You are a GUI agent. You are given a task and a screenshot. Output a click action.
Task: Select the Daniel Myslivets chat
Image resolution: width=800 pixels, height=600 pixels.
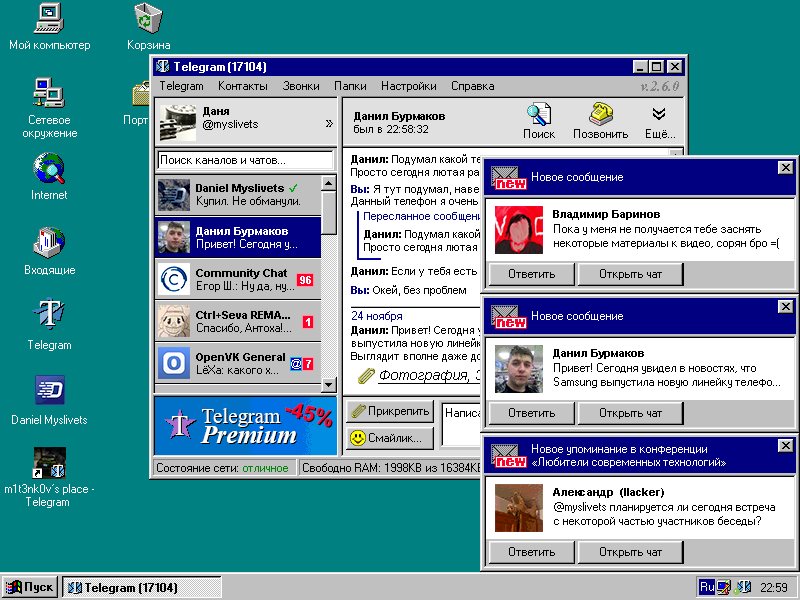pos(238,194)
